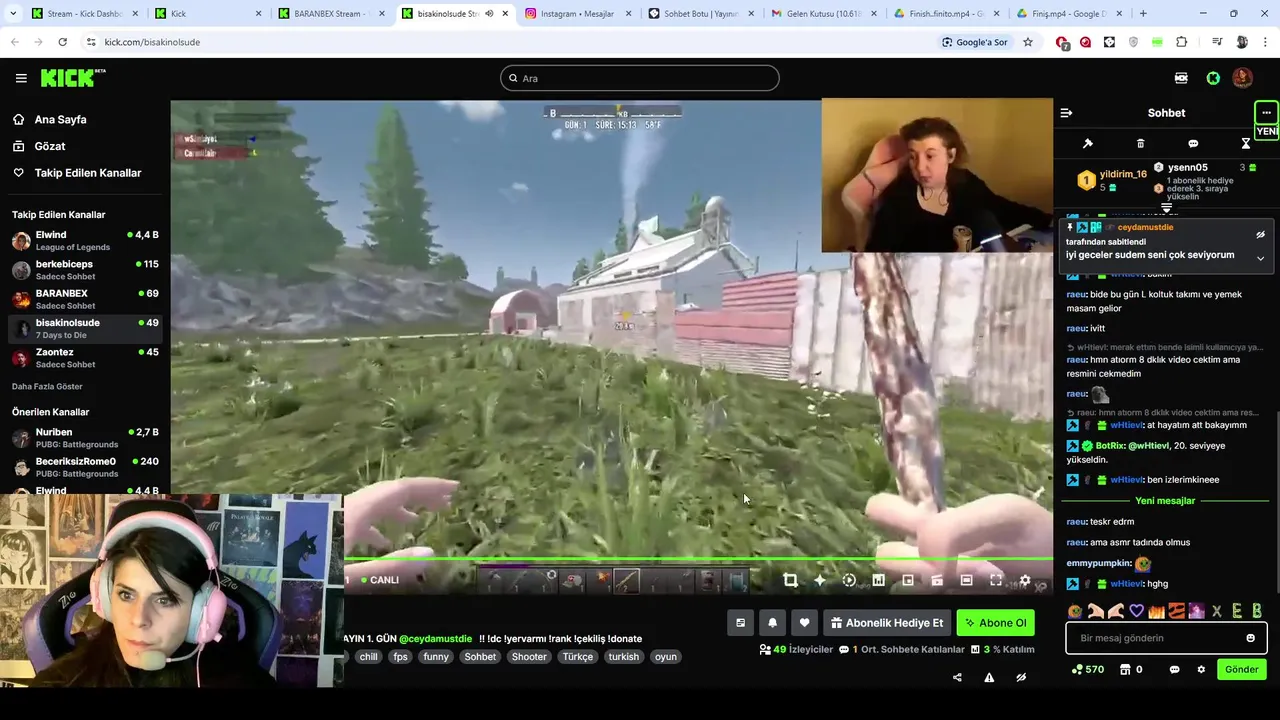Select the chill tag
This screenshot has width=1280, height=720.
[x=369, y=657]
